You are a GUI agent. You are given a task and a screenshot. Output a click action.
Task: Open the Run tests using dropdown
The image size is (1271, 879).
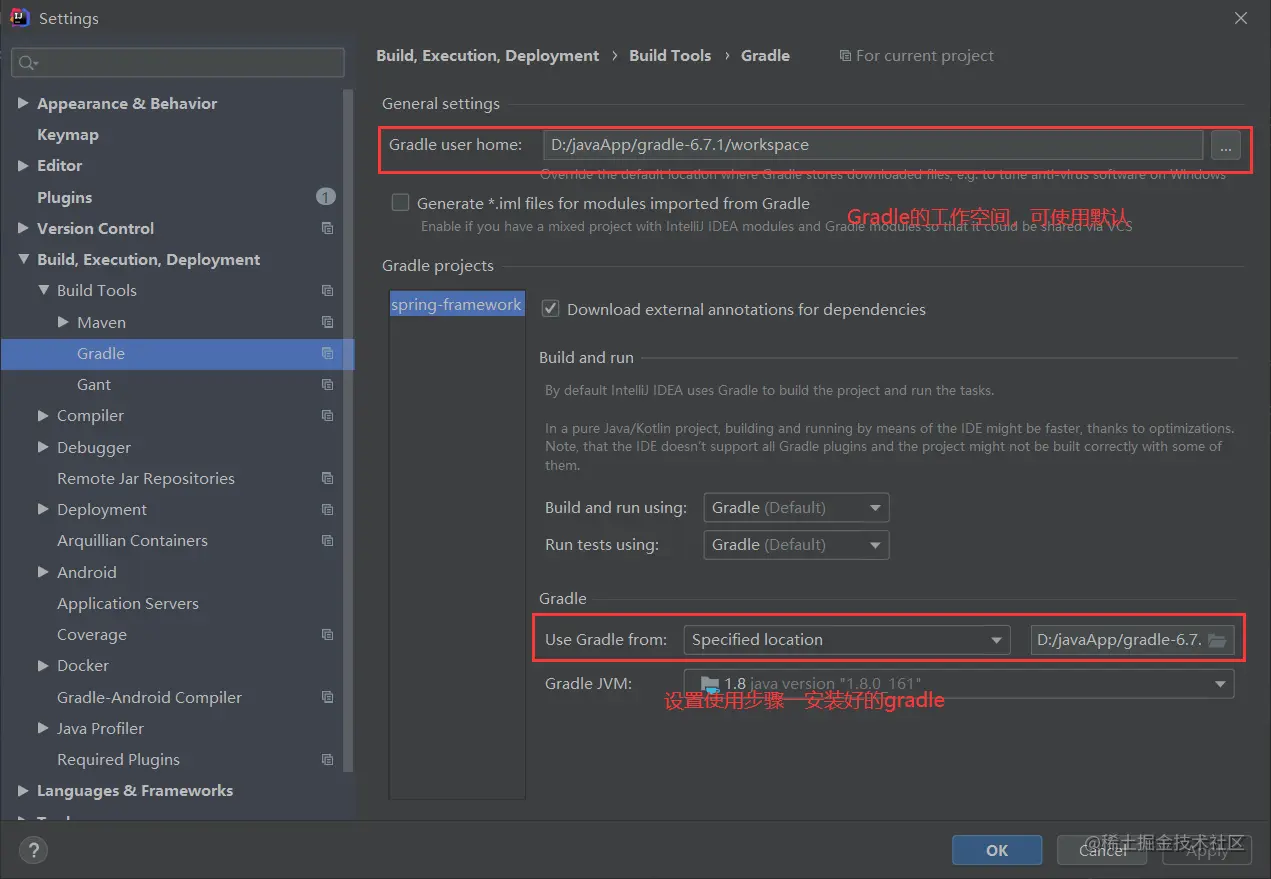coord(796,545)
